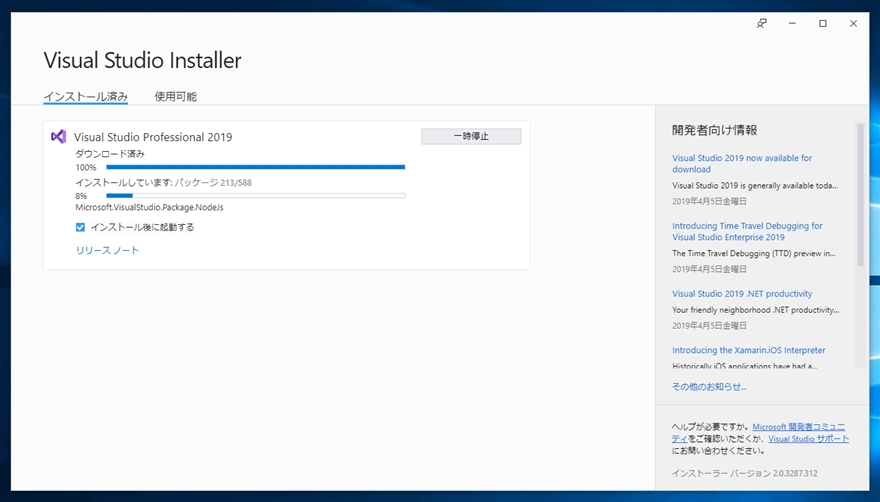The height and width of the screenshot is (502, 880).
Task: Click the install progress bar at 8%
Action: click(x=255, y=195)
